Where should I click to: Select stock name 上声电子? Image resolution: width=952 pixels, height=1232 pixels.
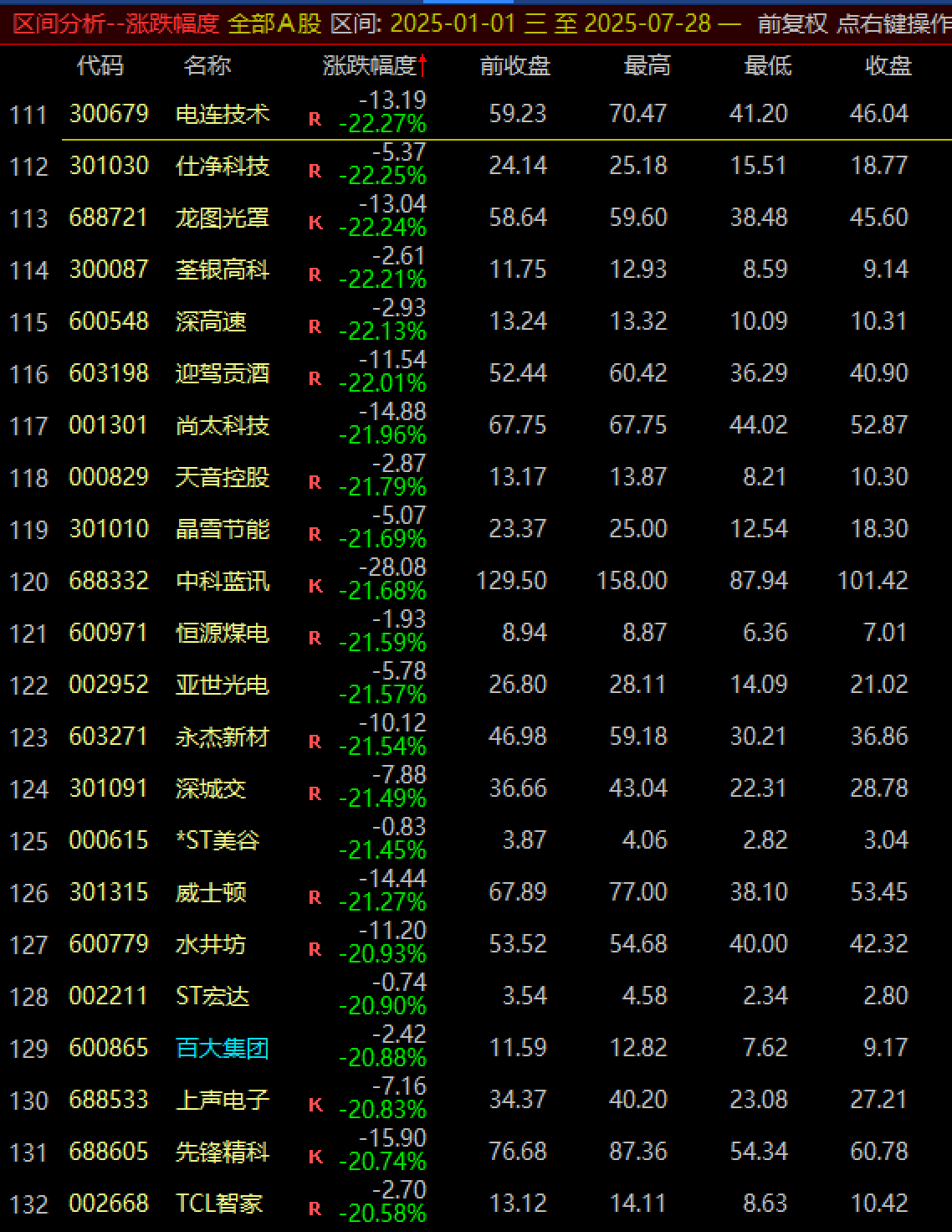coord(223,1099)
